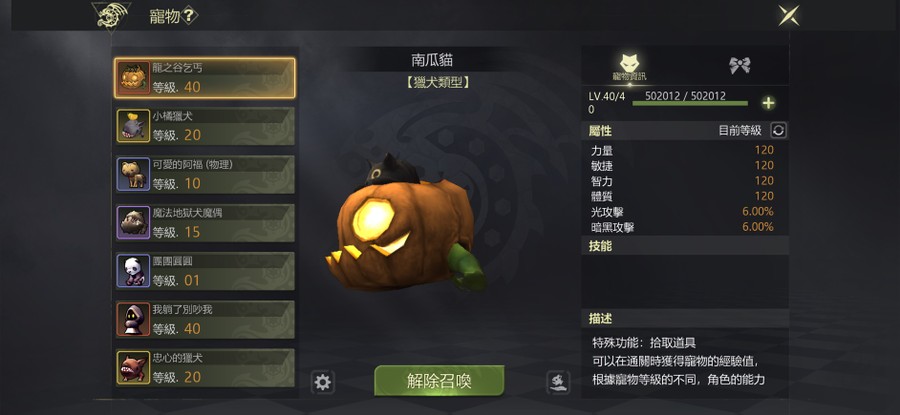900x415 pixels.
Task: Choose the 忠心的獵犬 pet entry
Action: click(205, 367)
